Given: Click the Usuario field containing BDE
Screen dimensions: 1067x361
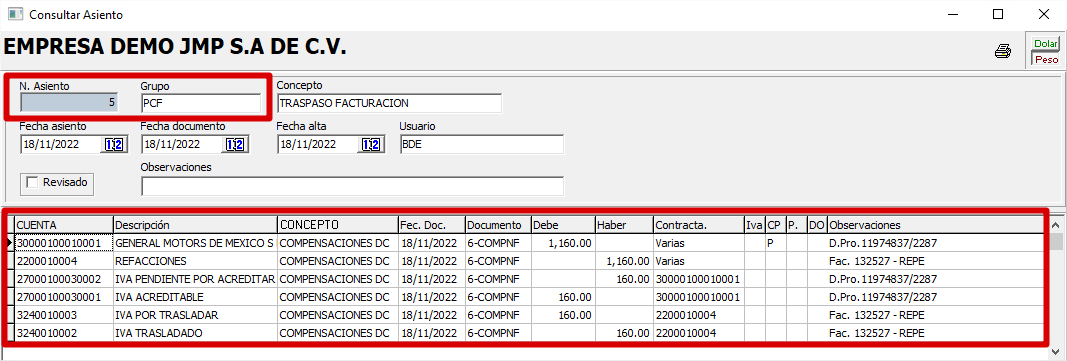Looking at the screenshot, I should point(482,144).
